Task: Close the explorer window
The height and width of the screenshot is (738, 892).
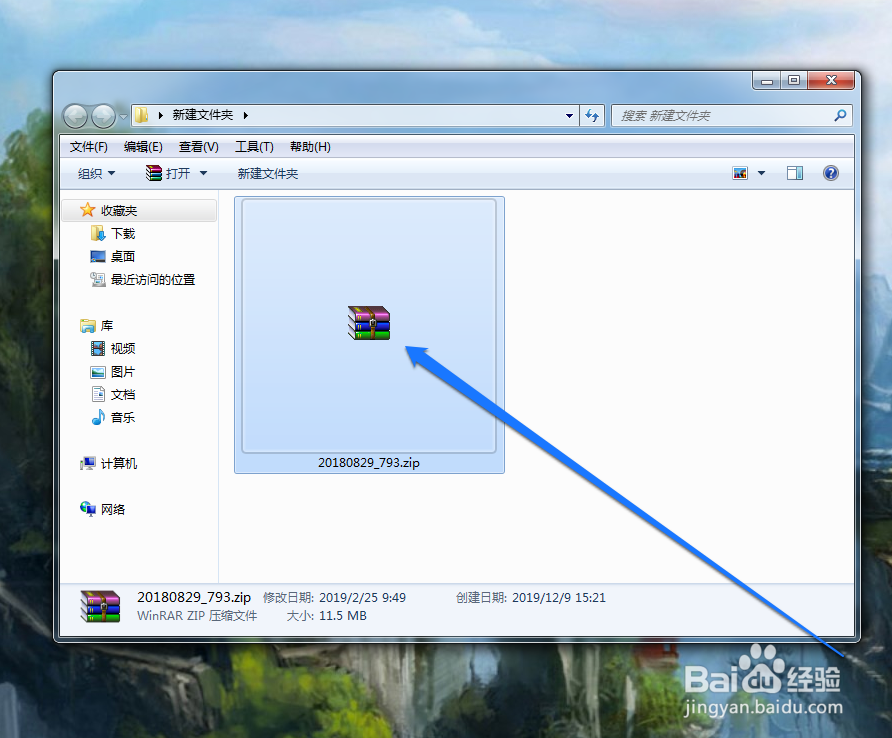Action: coord(831,80)
